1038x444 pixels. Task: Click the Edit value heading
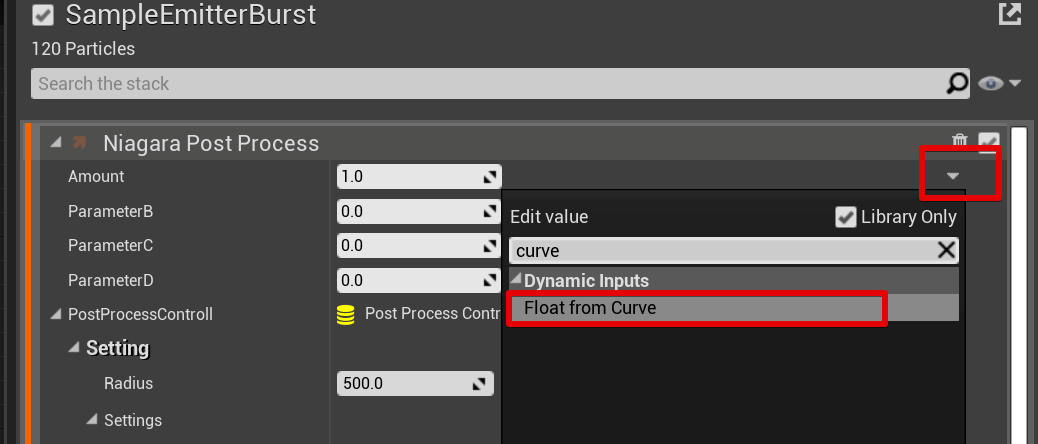click(x=549, y=217)
